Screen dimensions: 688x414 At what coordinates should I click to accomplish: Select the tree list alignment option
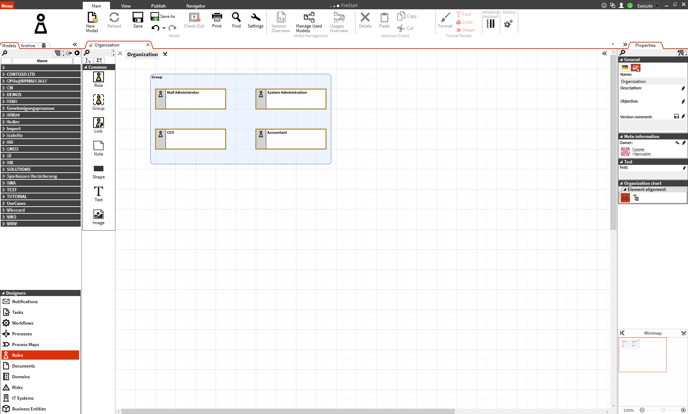click(636, 198)
